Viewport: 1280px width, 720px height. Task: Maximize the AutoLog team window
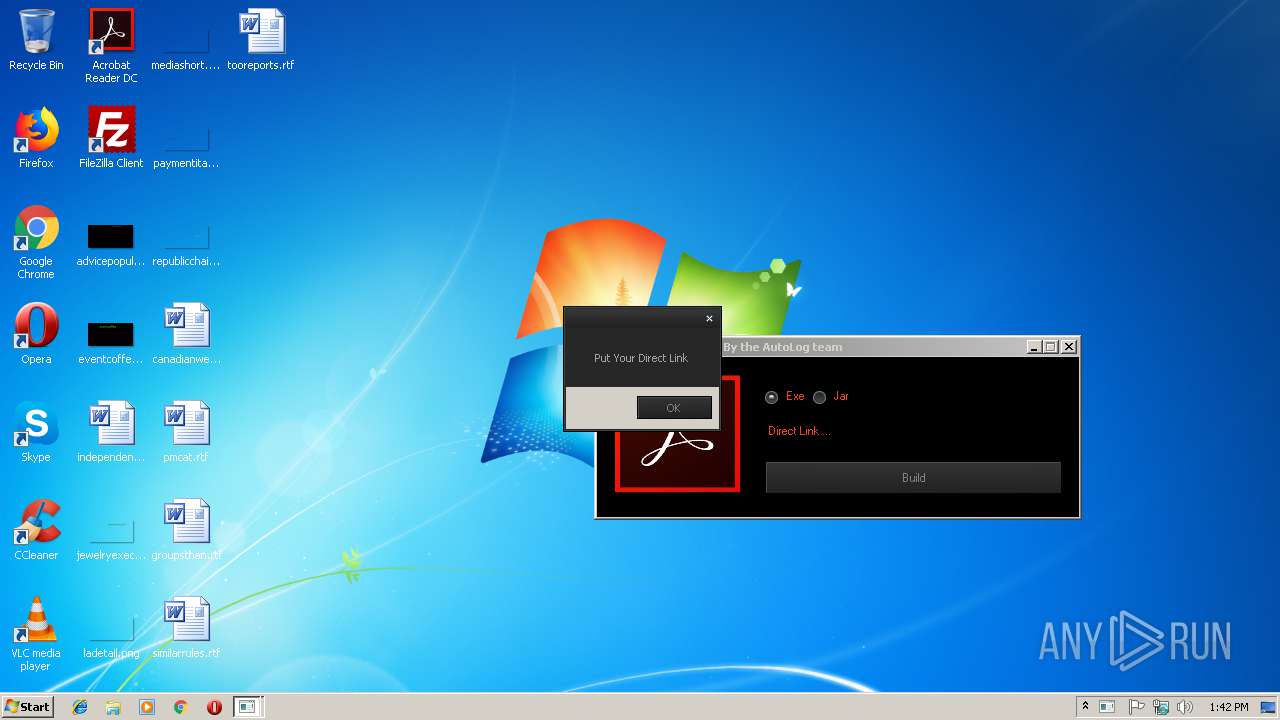pyautogui.click(x=1051, y=347)
